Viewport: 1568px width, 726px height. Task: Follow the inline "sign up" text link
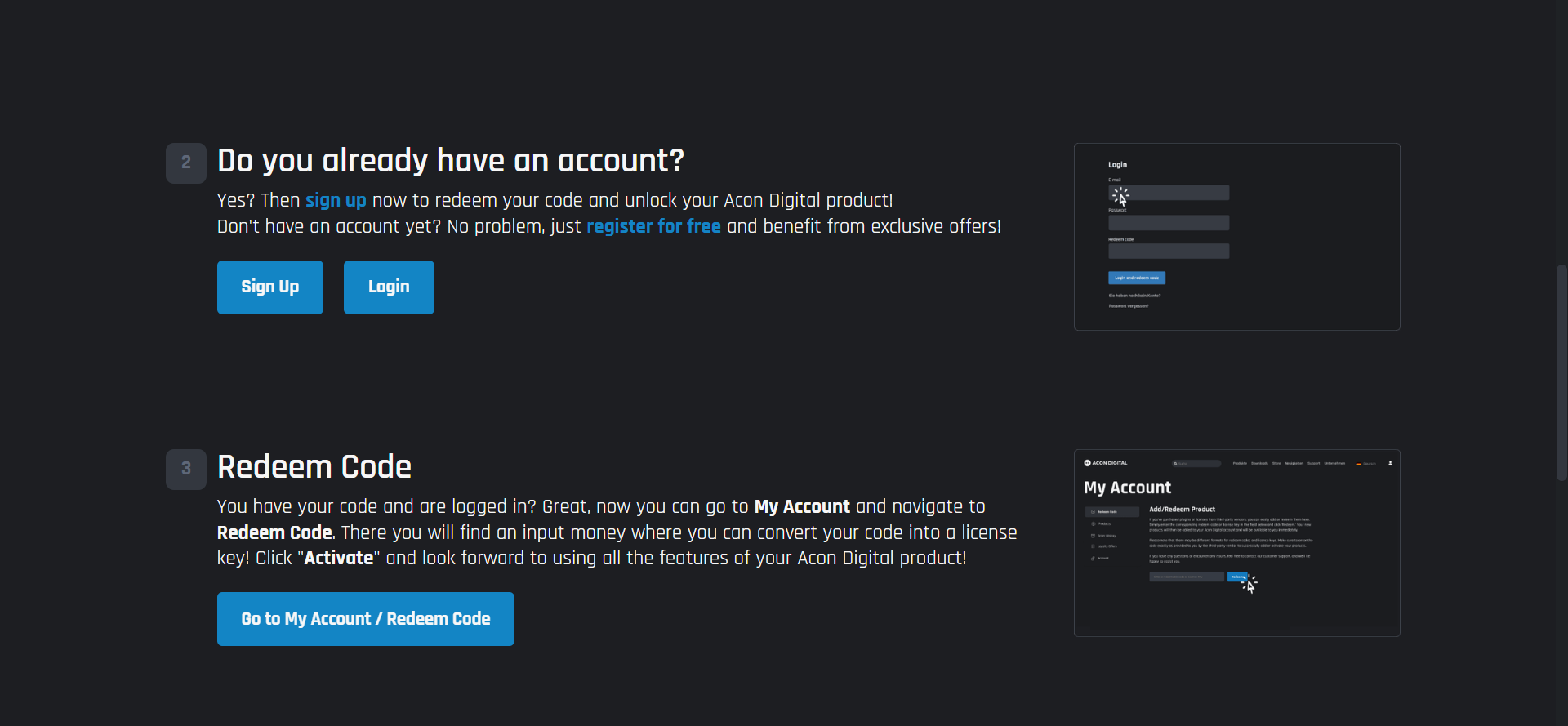point(336,201)
